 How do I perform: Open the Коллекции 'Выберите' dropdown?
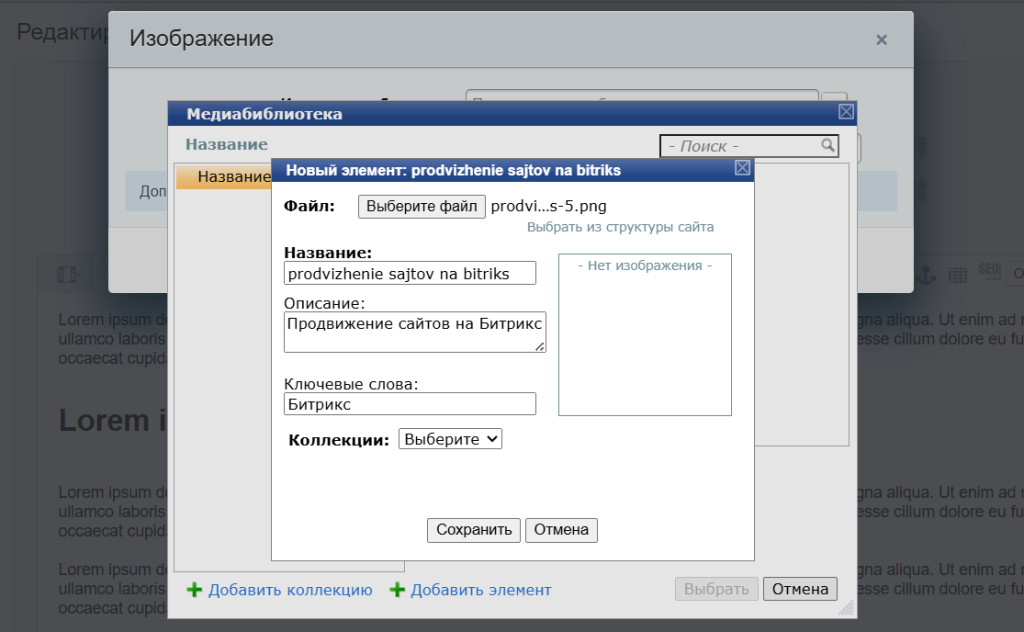[x=450, y=439]
